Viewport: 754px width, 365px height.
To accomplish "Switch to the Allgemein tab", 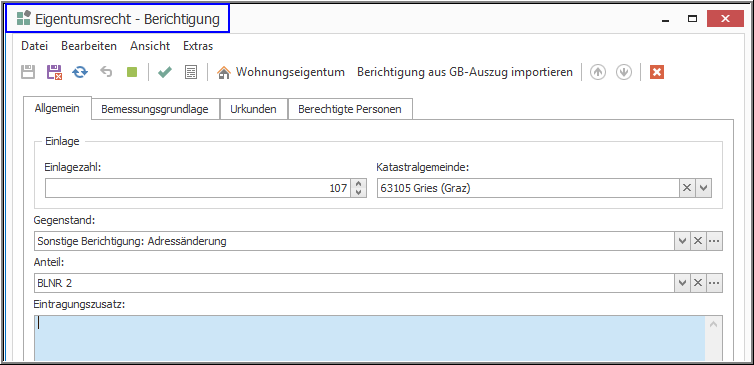I will coord(57,109).
